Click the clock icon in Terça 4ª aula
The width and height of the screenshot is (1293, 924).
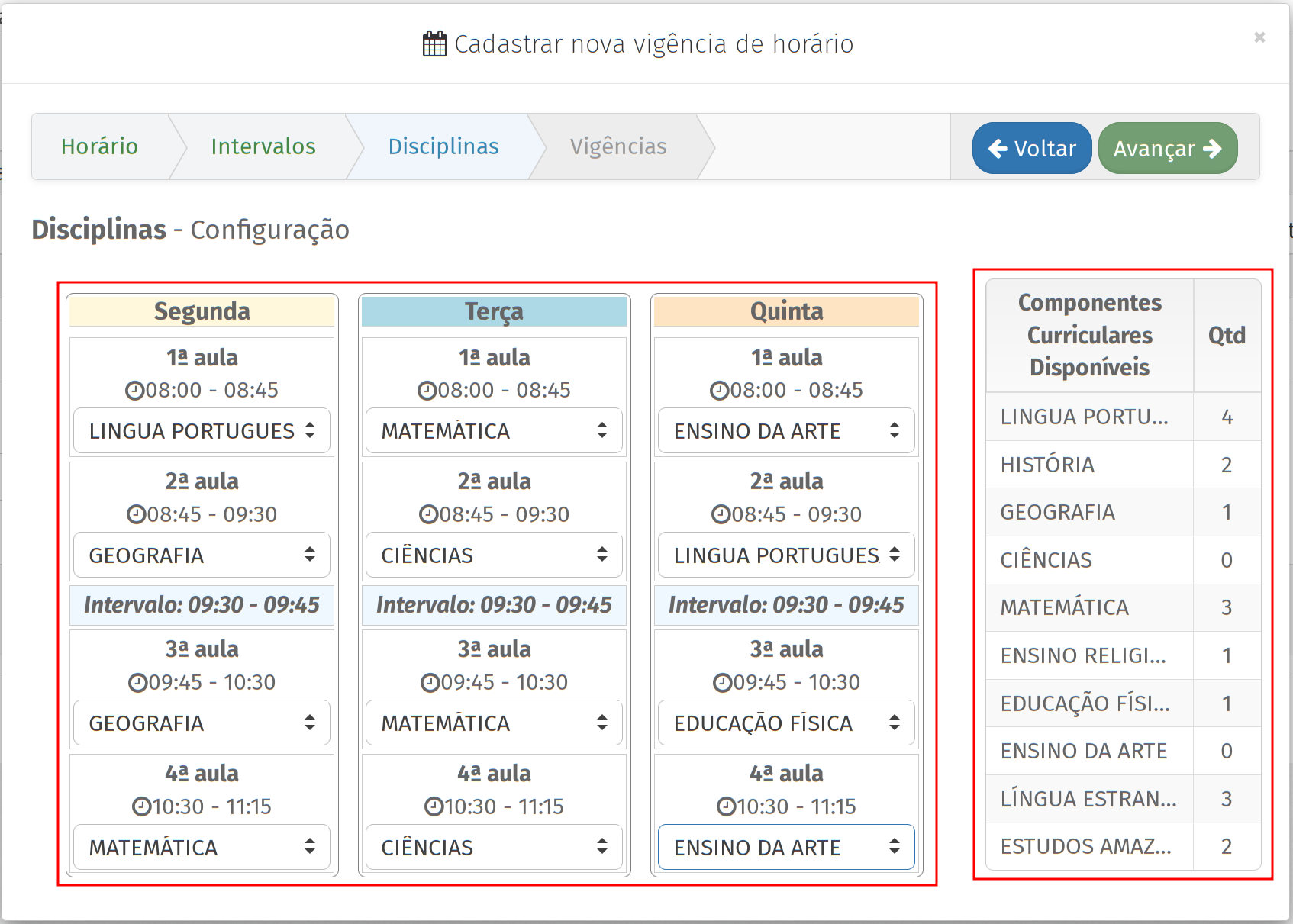[434, 806]
